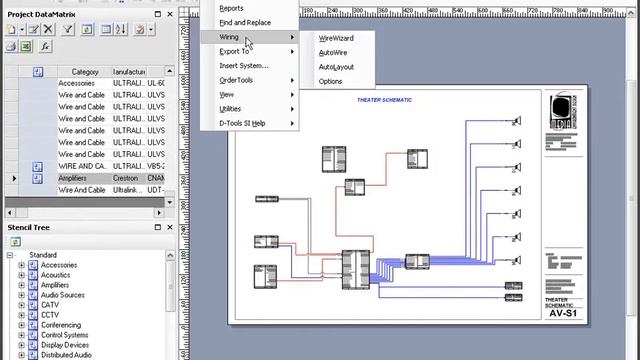The width and height of the screenshot is (640, 360).
Task: Expand the Accessories tree node
Action: [x=21, y=265]
